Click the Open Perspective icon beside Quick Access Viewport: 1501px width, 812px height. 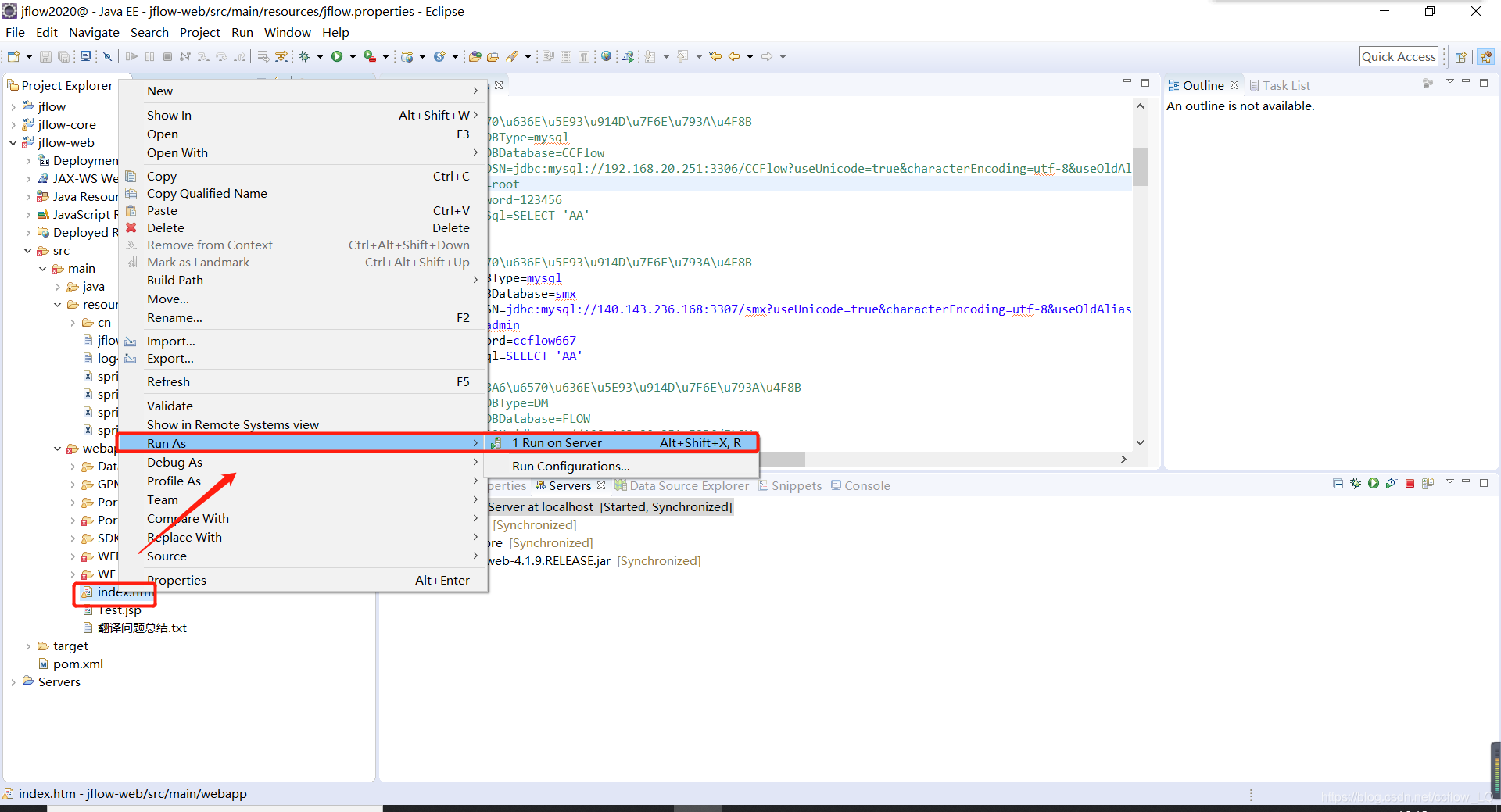(x=1460, y=56)
